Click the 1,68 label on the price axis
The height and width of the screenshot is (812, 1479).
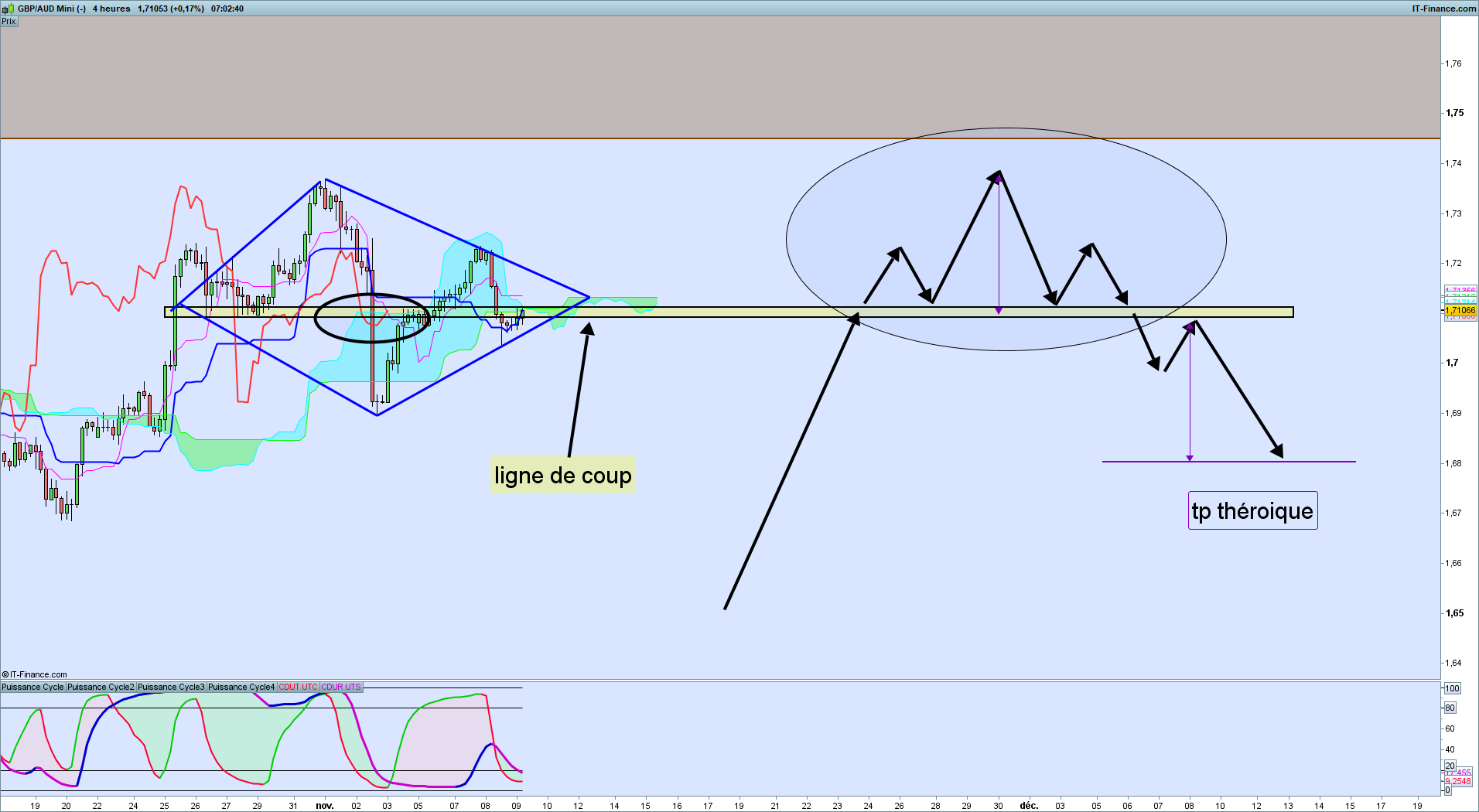click(1453, 463)
